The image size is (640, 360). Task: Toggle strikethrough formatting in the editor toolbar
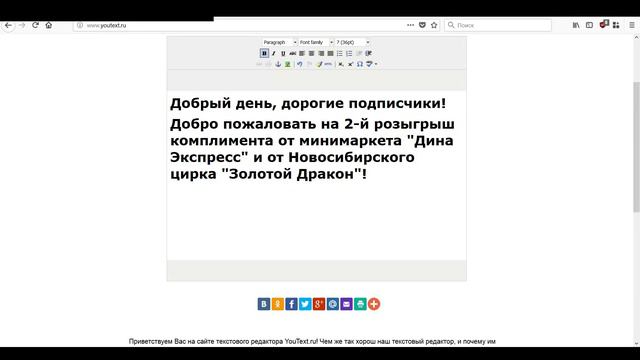293,53
